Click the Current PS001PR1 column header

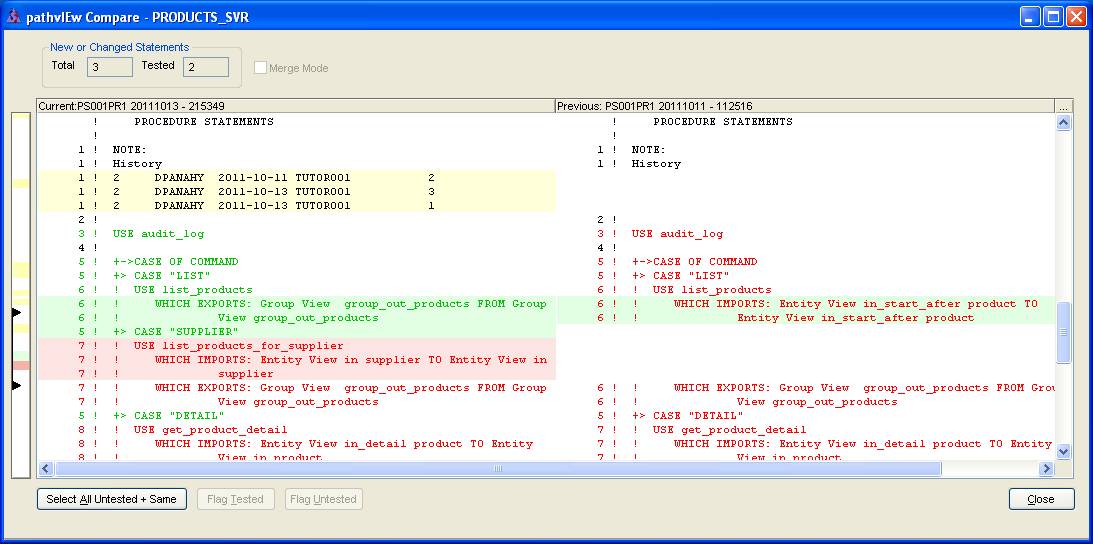click(x=295, y=106)
